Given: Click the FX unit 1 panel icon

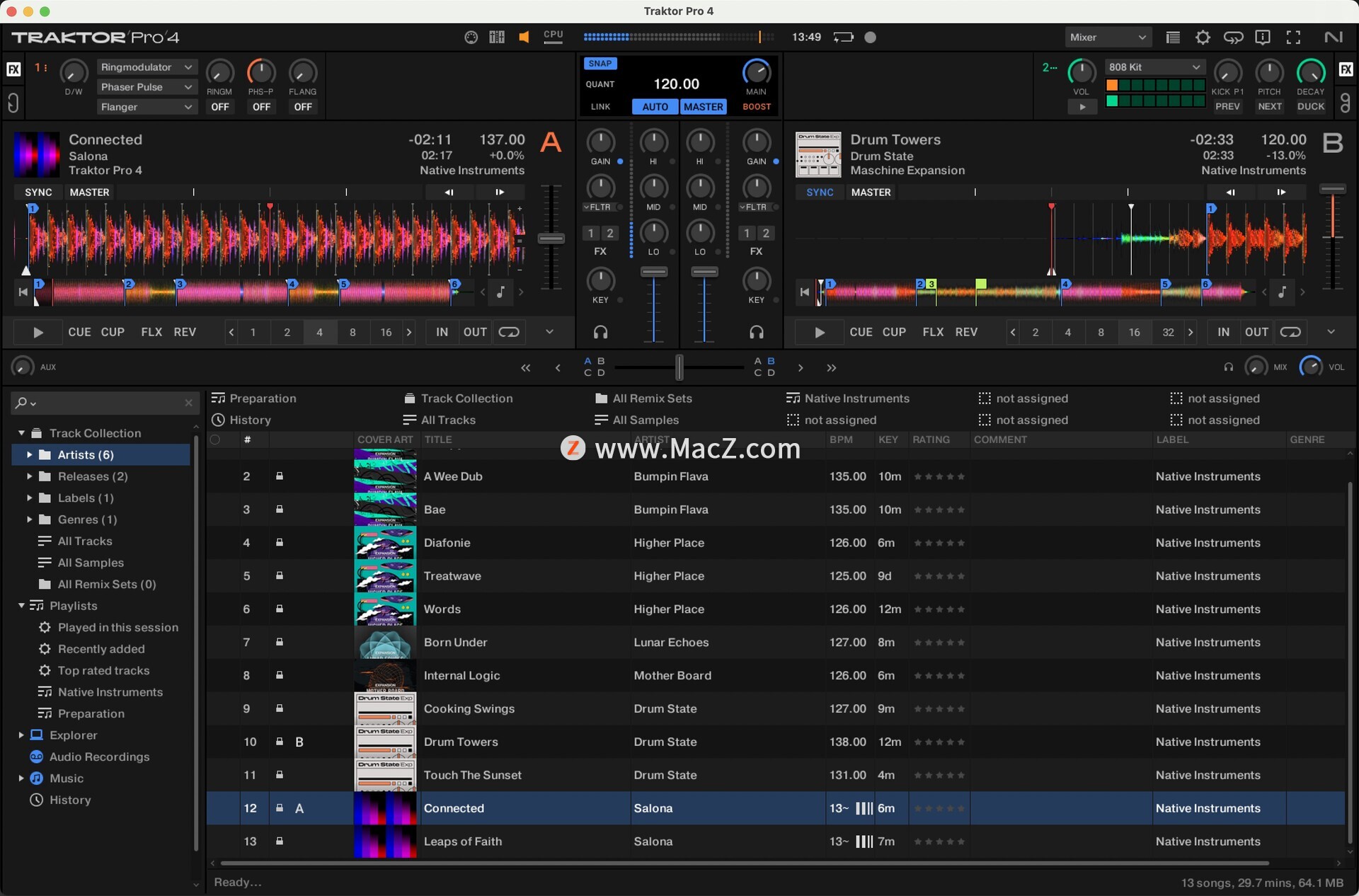Looking at the screenshot, I should 13,69.
